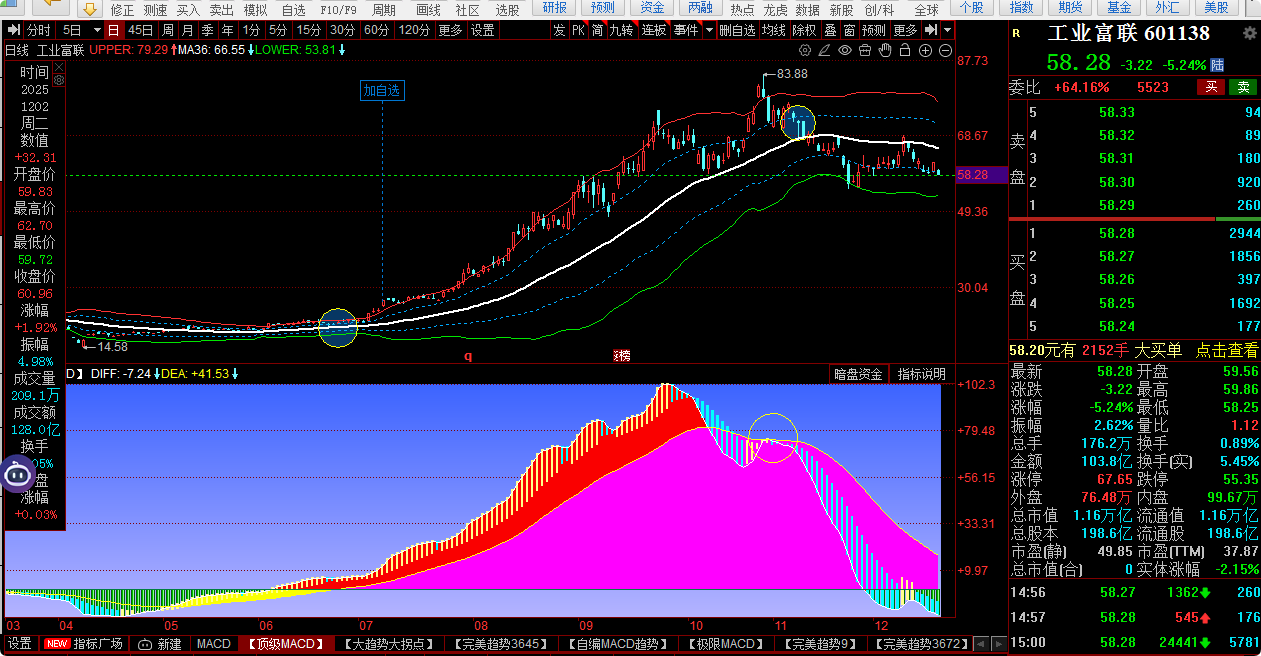
Task: Close the data info panel with X
Action: pos(59,68)
